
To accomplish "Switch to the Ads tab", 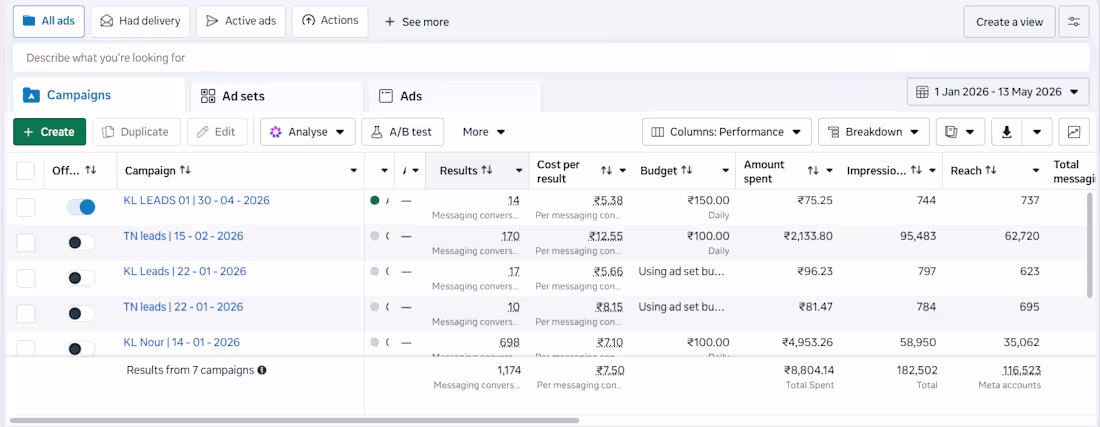I will 452,96.
